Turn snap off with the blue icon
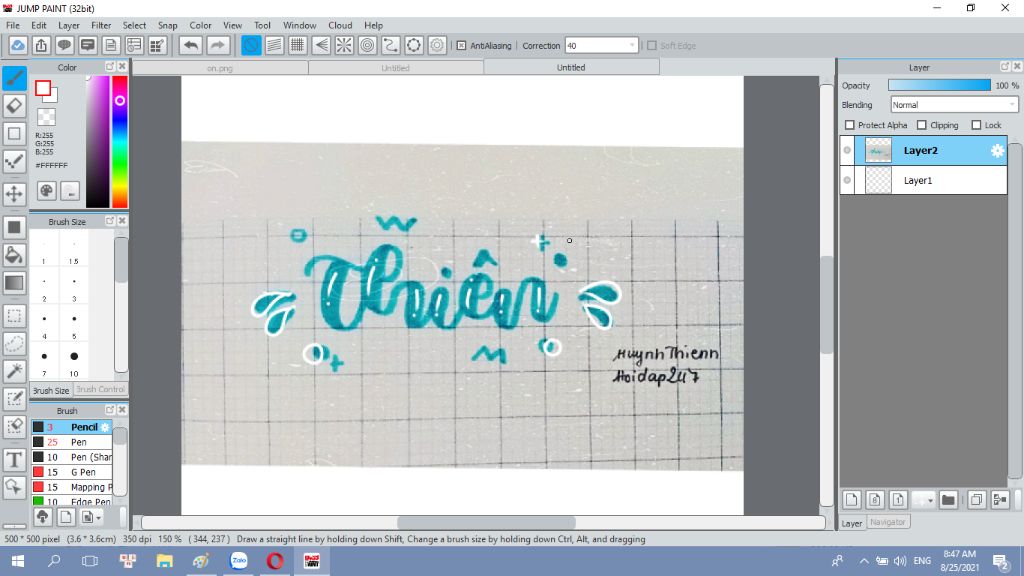This screenshot has height=576, width=1024. tap(251, 45)
